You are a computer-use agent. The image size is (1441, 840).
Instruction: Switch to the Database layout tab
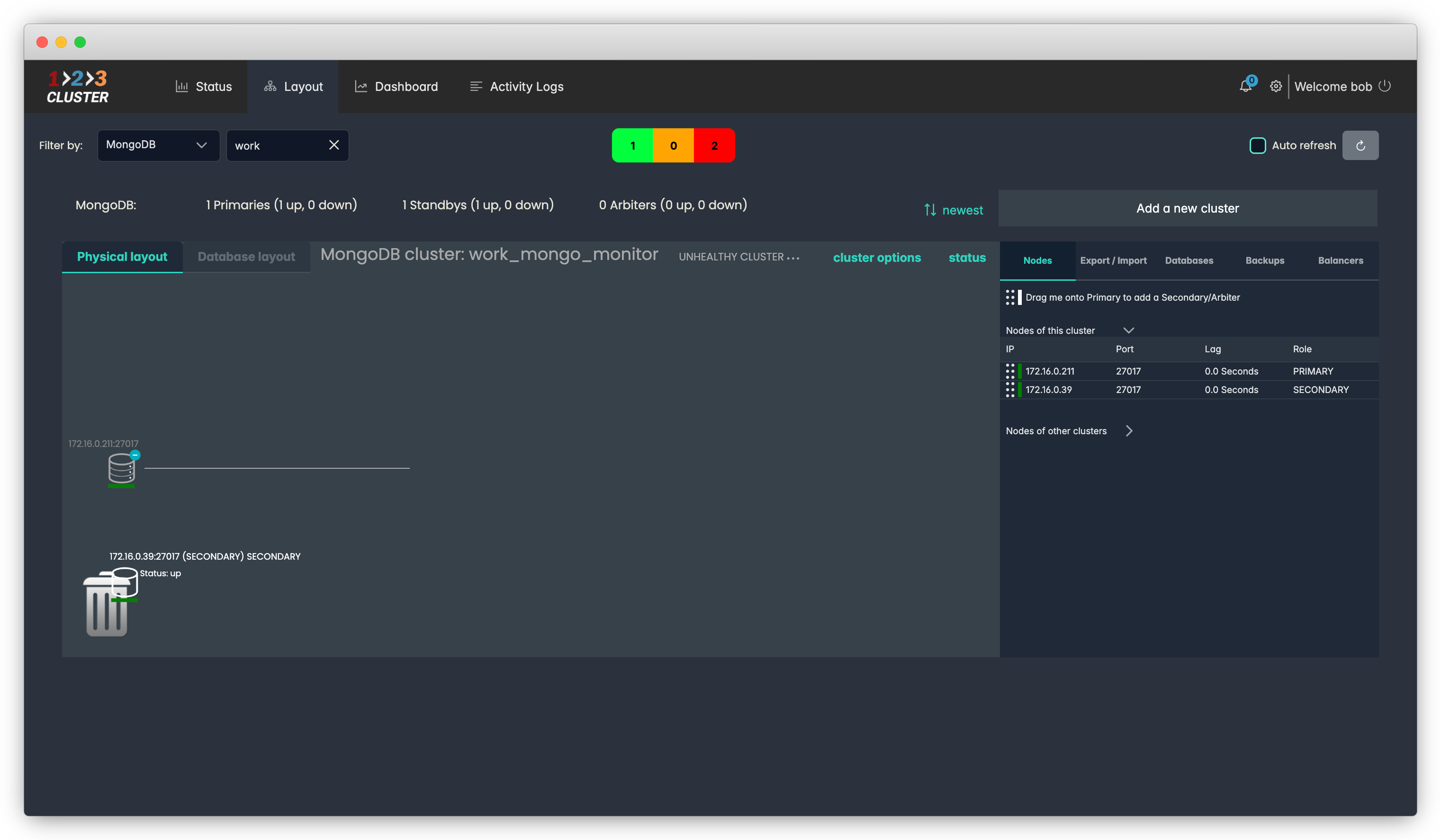[246, 257]
